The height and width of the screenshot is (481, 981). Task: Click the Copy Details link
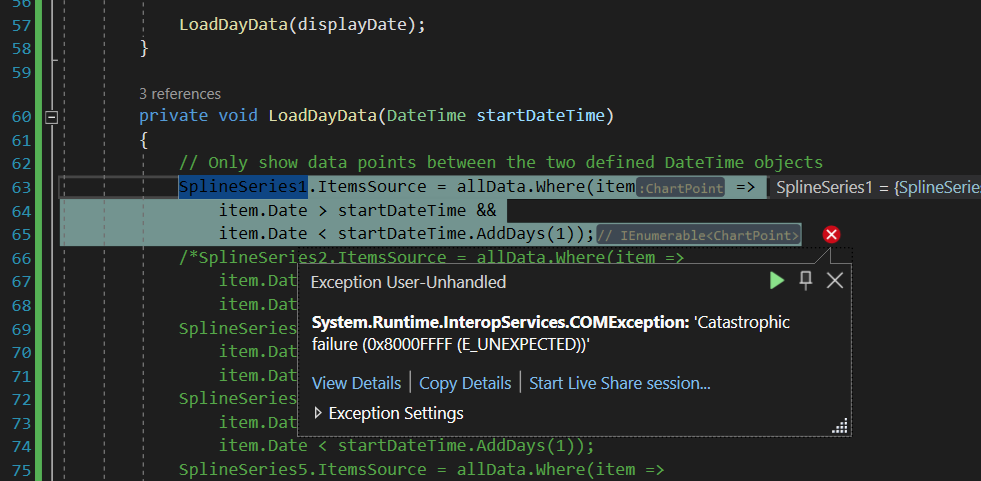[465, 383]
